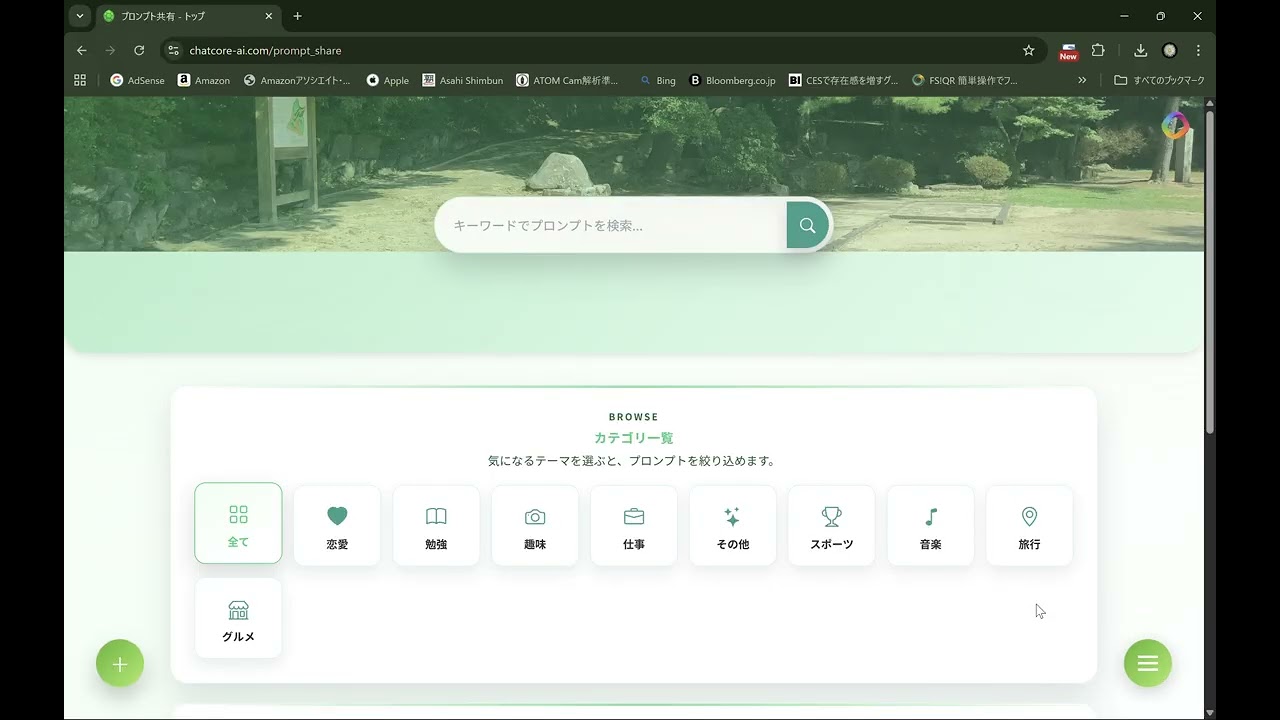Screen dimensions: 1280x720
Task: Open the Asahi Shimbun bookmark link
Action: [x=462, y=80]
